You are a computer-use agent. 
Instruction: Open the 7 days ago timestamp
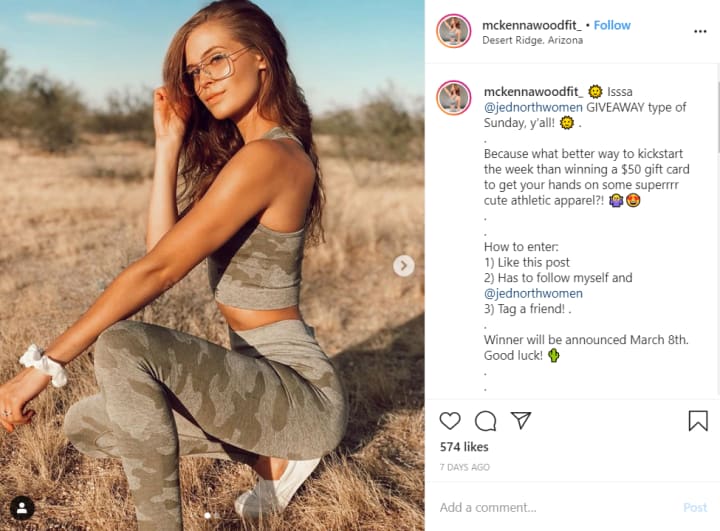coord(465,467)
